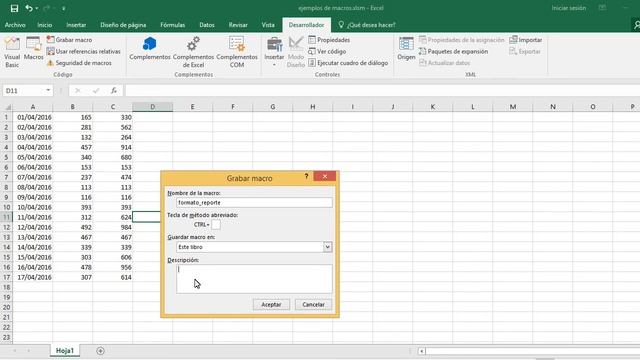Select column A header

click(x=33, y=107)
